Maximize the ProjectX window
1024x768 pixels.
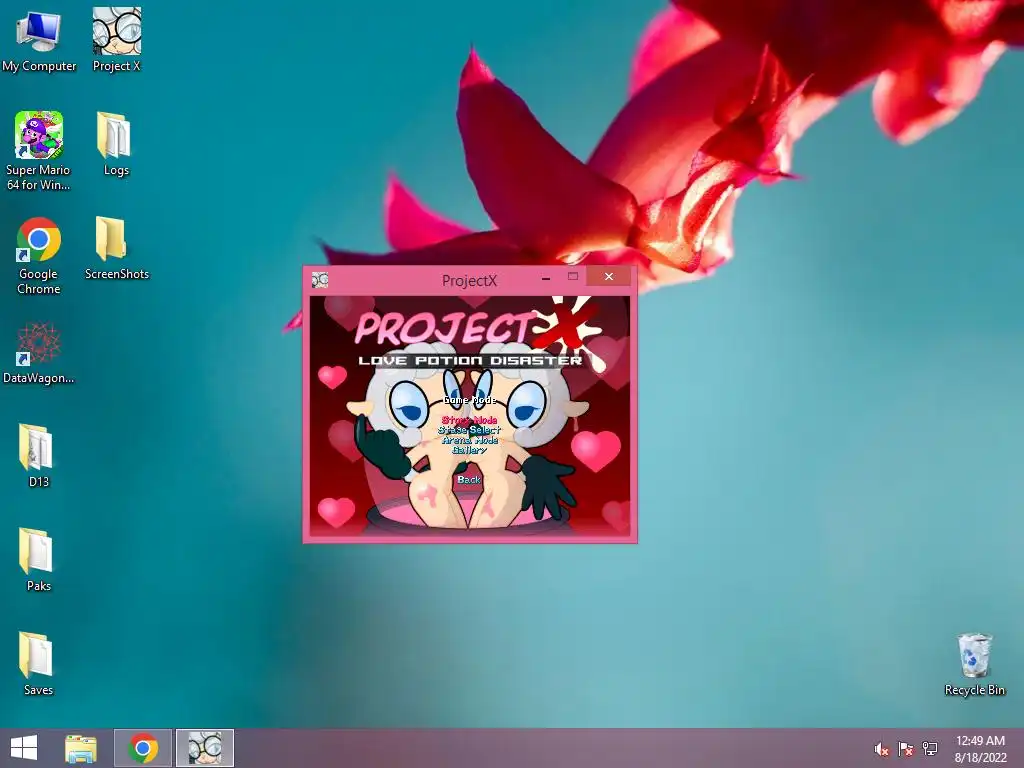pos(573,277)
